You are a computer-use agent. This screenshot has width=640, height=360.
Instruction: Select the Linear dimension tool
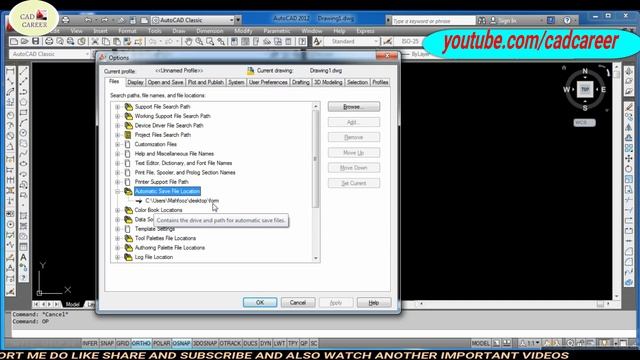(10, 71)
